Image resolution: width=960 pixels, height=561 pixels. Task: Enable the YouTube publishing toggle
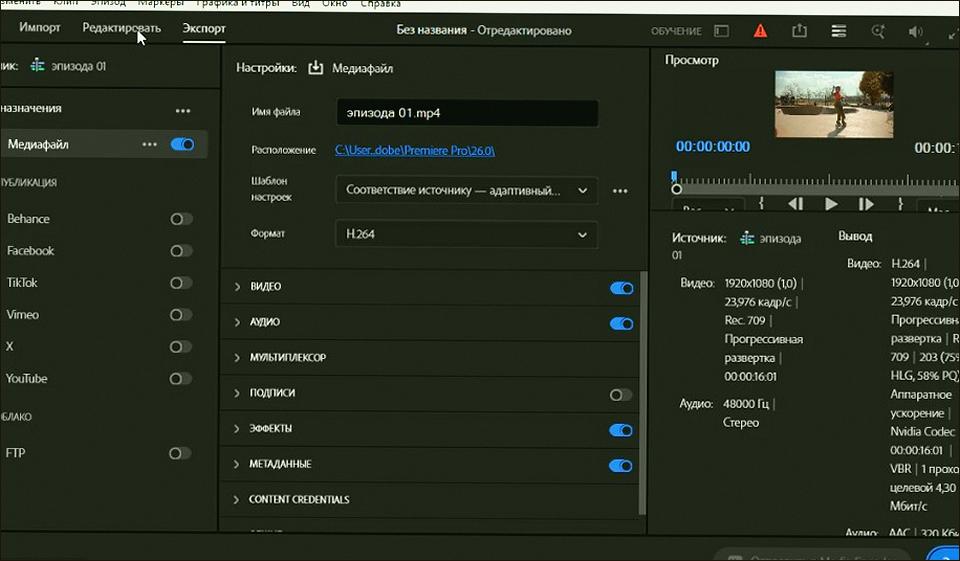(181, 378)
